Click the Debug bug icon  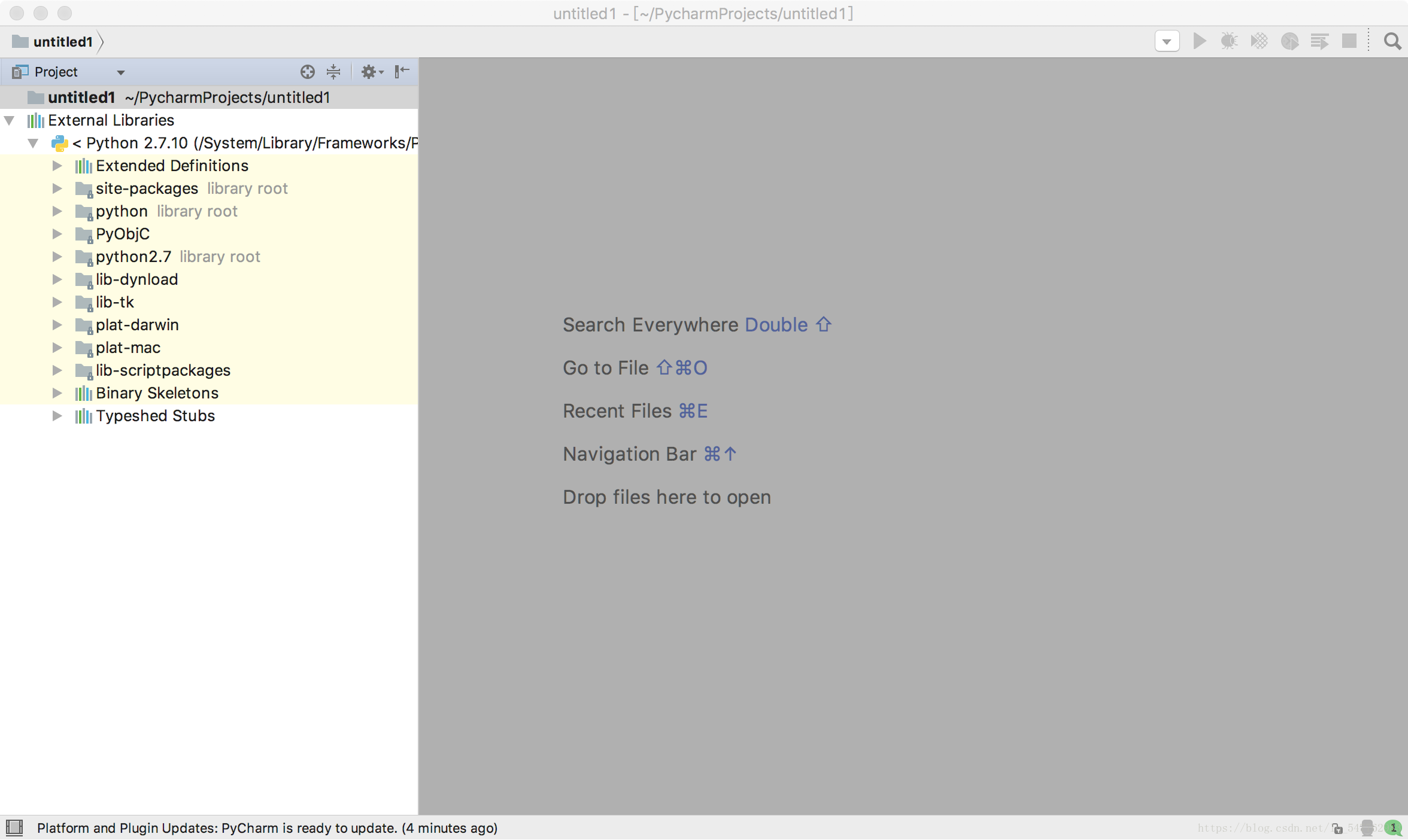[x=1229, y=41]
